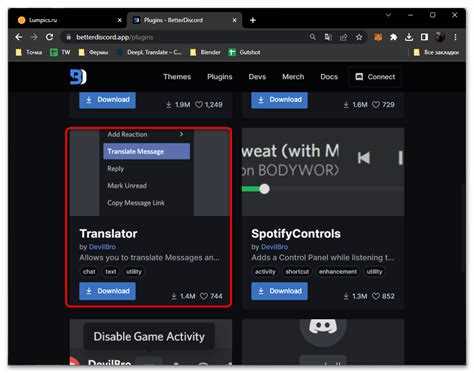Click the site info icon beside URL
The height and width of the screenshot is (373, 474).
click(68, 37)
